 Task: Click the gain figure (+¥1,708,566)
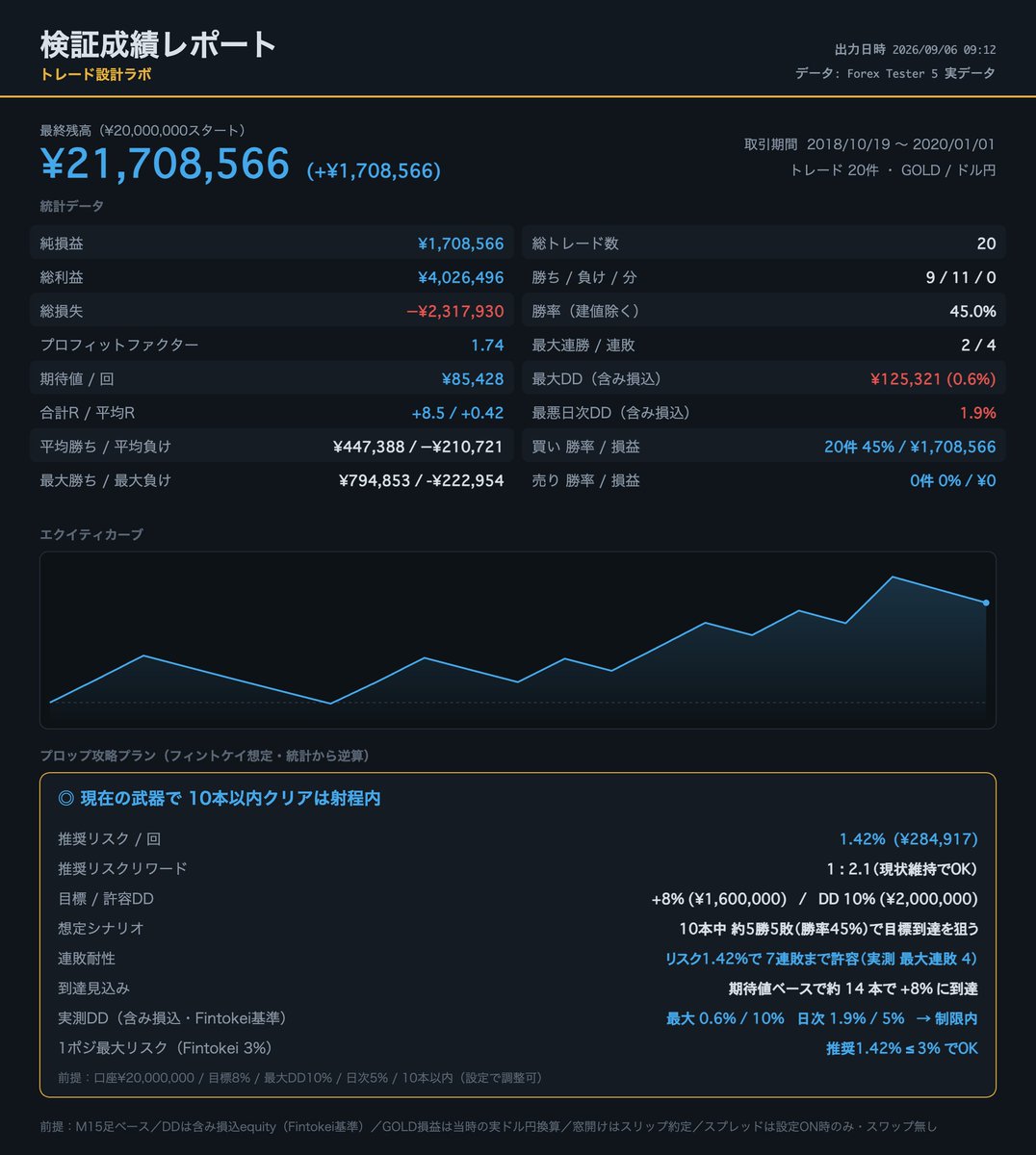tap(374, 171)
